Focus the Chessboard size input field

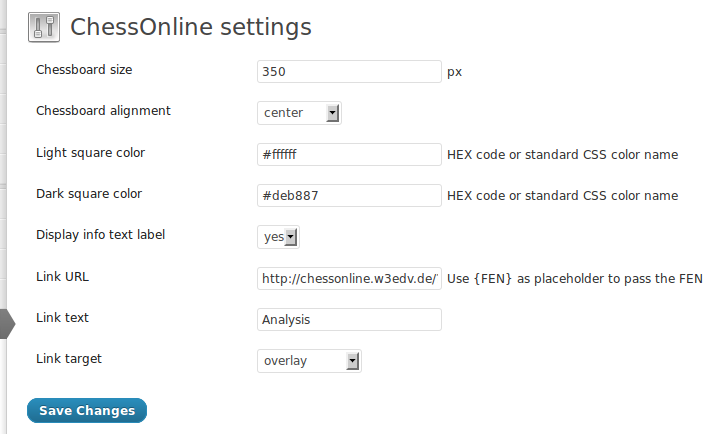pos(349,72)
